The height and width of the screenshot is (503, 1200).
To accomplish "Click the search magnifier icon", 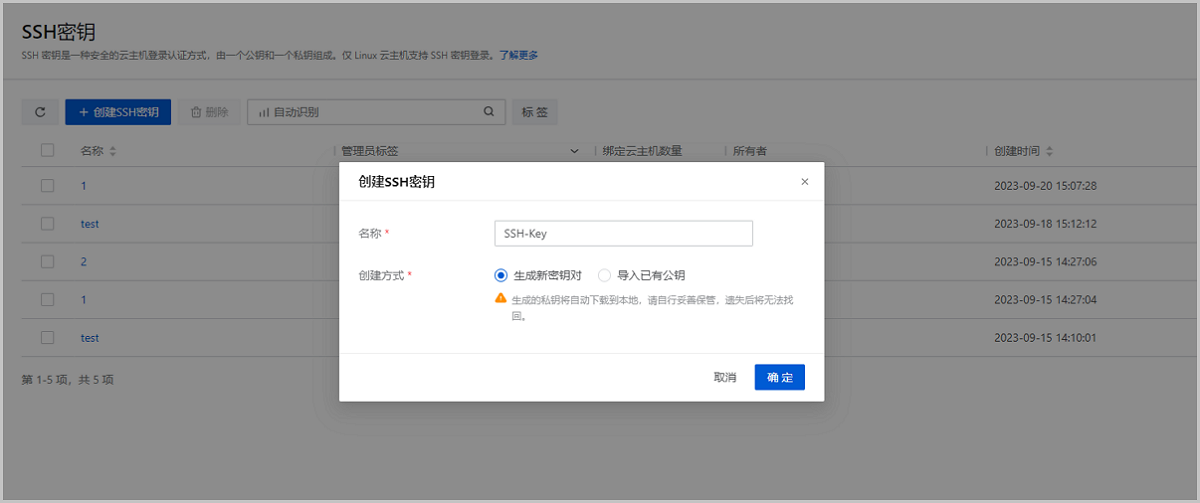I will click(x=489, y=112).
